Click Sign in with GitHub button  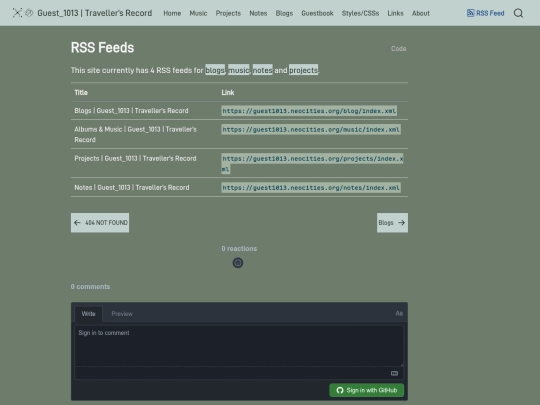point(366,390)
